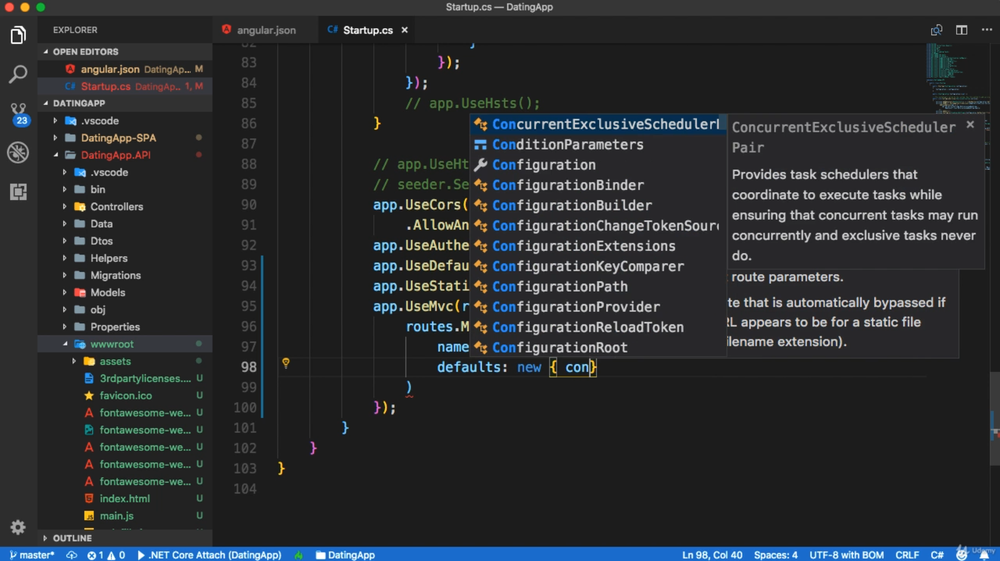
Task: Click the lightbulb code action on line 98
Action: pos(286,363)
